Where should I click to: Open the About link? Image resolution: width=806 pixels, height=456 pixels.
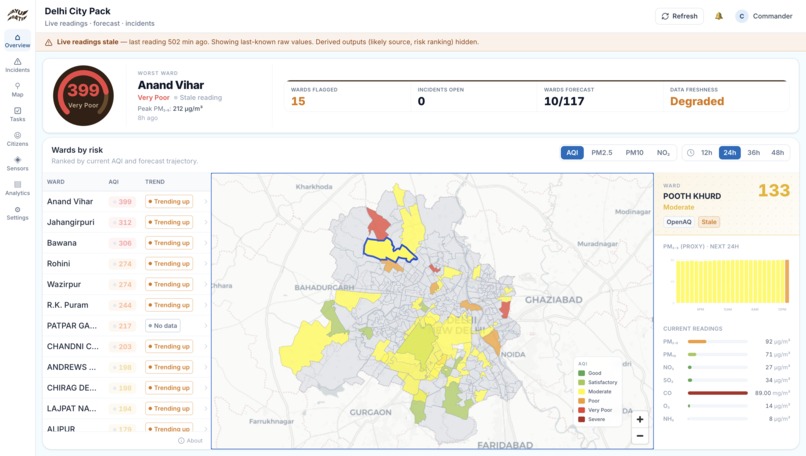190,441
